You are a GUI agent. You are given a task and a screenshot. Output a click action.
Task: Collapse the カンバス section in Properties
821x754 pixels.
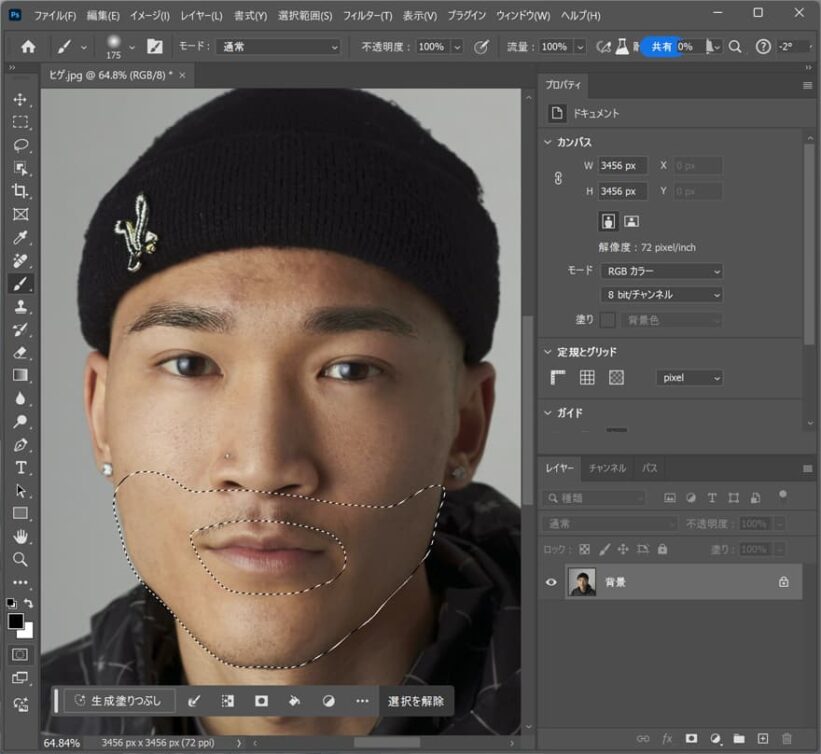[547, 142]
